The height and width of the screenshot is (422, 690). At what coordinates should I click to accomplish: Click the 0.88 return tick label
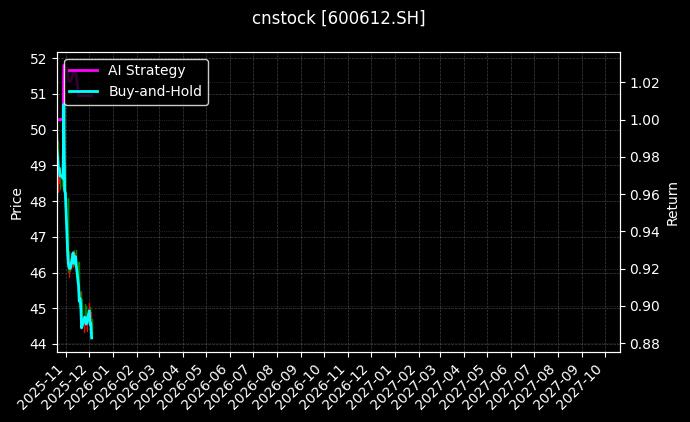pyautogui.click(x=643, y=344)
